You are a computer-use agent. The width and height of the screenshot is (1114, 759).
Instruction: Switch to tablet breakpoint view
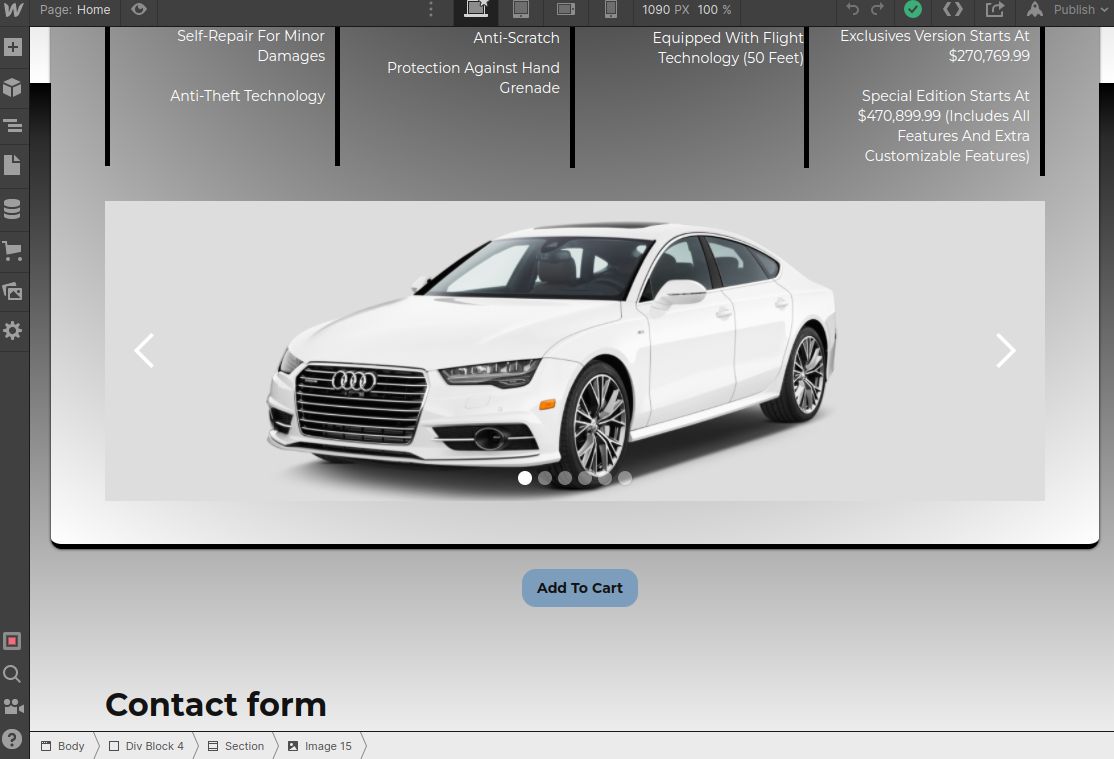pos(521,9)
